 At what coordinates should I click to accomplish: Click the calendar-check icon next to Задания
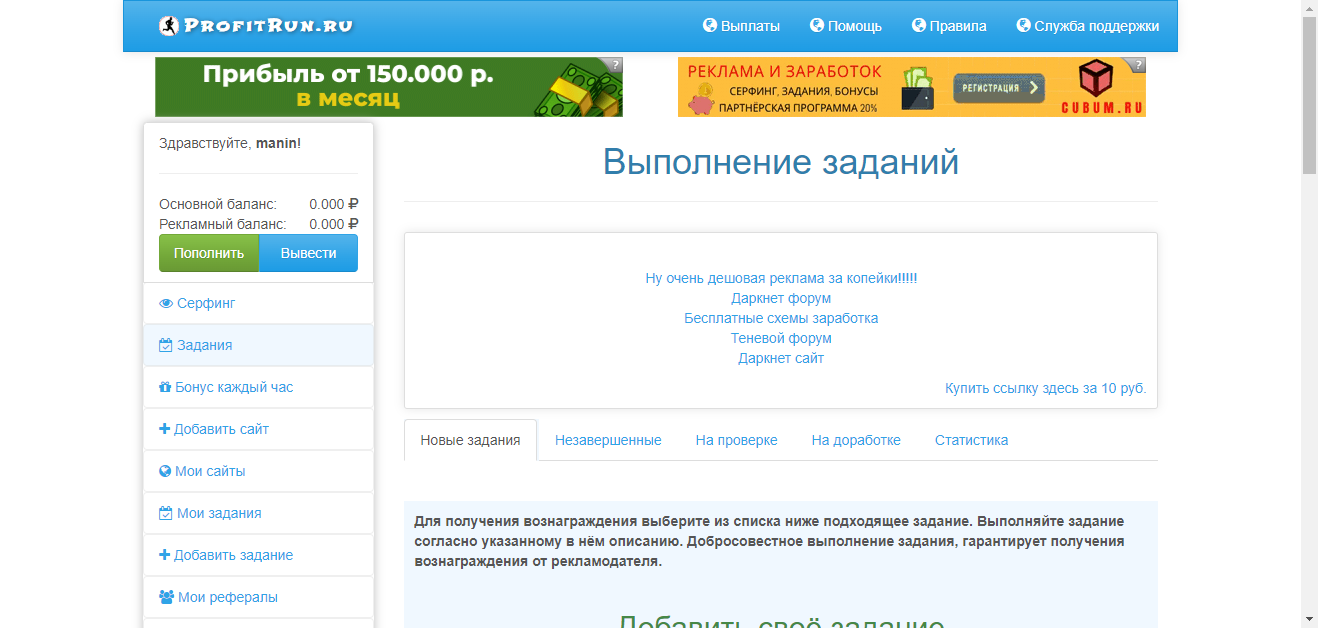pyautogui.click(x=166, y=345)
